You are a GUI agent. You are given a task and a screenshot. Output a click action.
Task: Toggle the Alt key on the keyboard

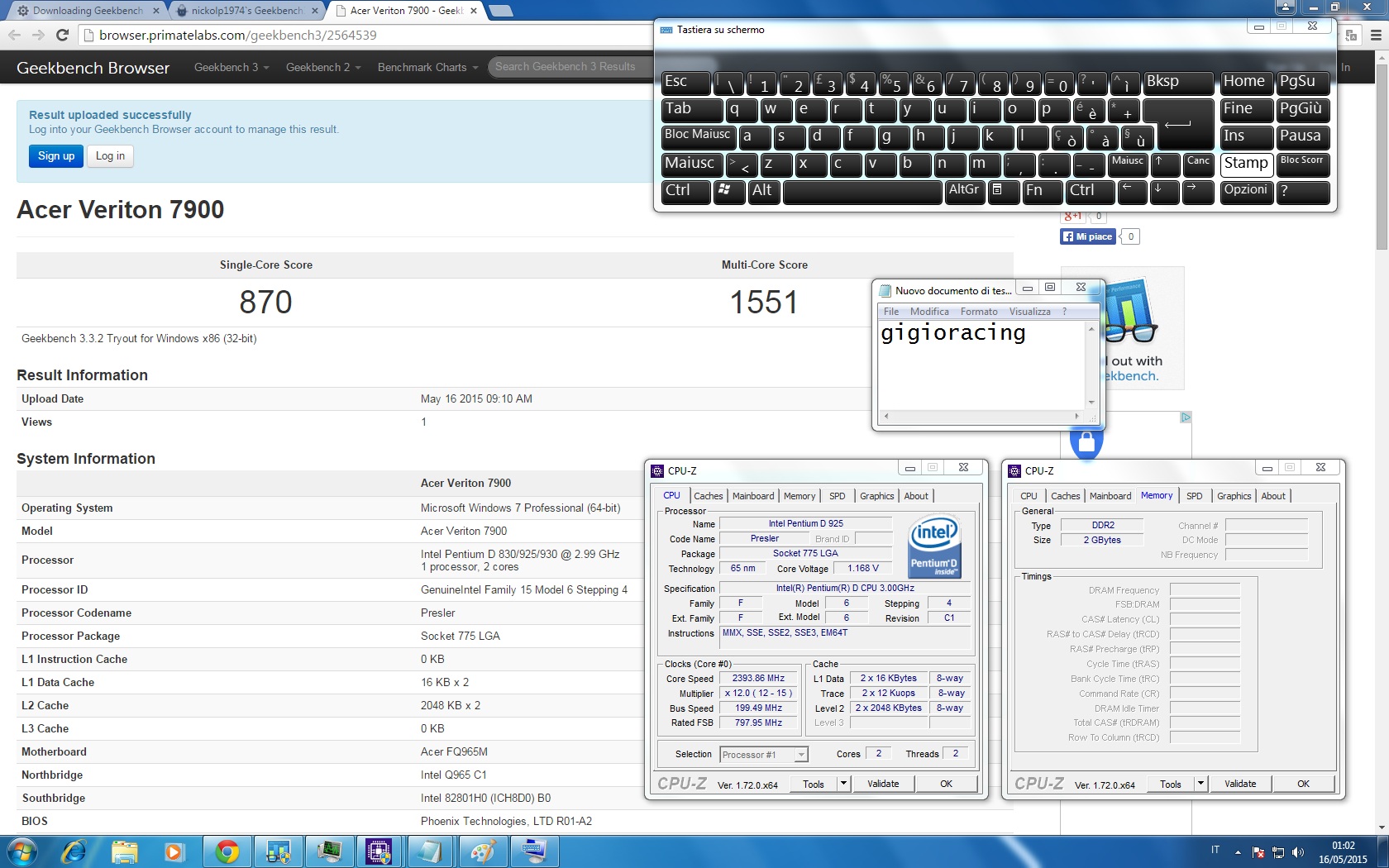click(x=764, y=192)
